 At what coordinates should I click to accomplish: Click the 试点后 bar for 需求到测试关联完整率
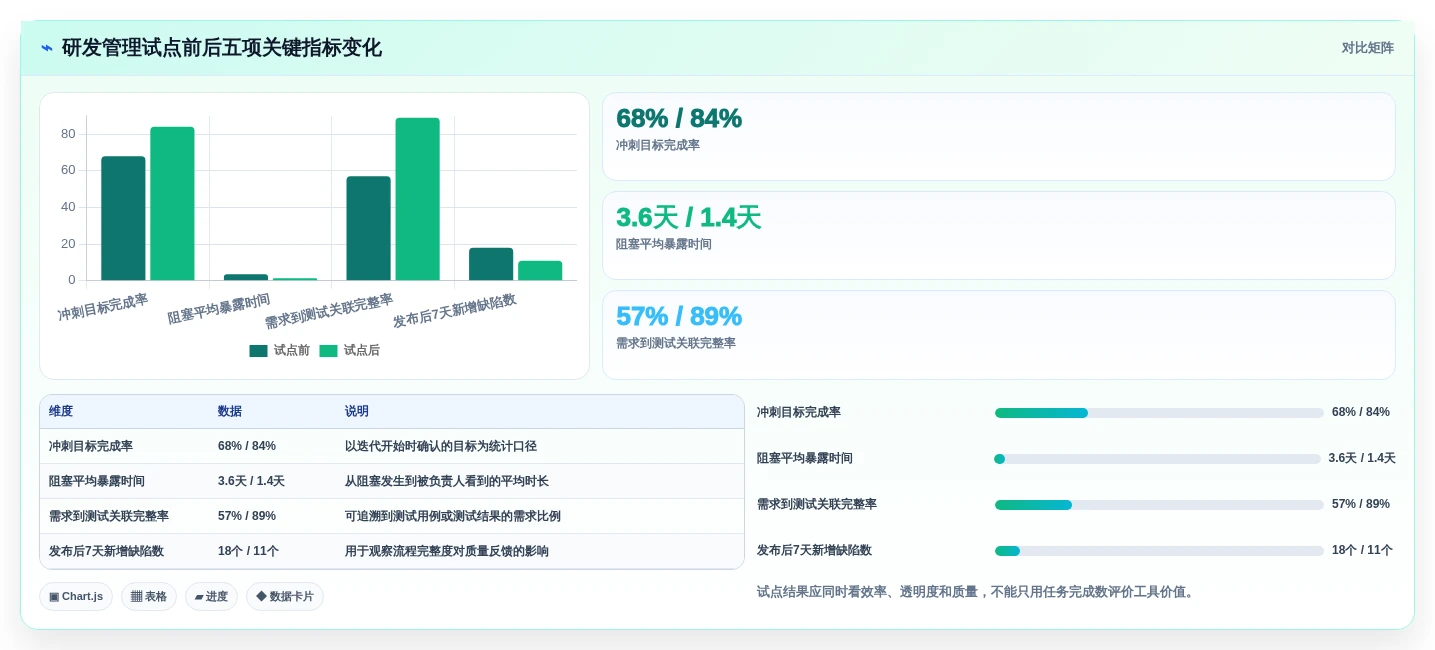pyautogui.click(x=417, y=199)
